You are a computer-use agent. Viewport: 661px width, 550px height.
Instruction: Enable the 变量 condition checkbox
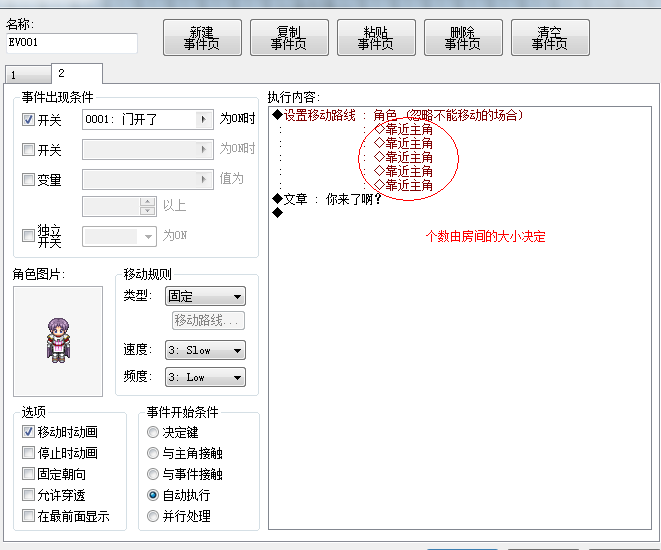(x=28, y=180)
